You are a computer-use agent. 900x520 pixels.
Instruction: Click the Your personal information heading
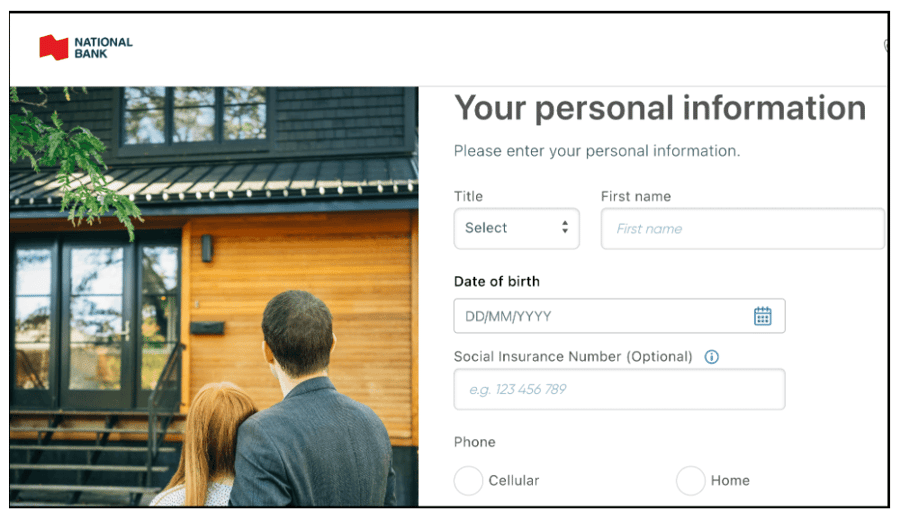coord(660,108)
